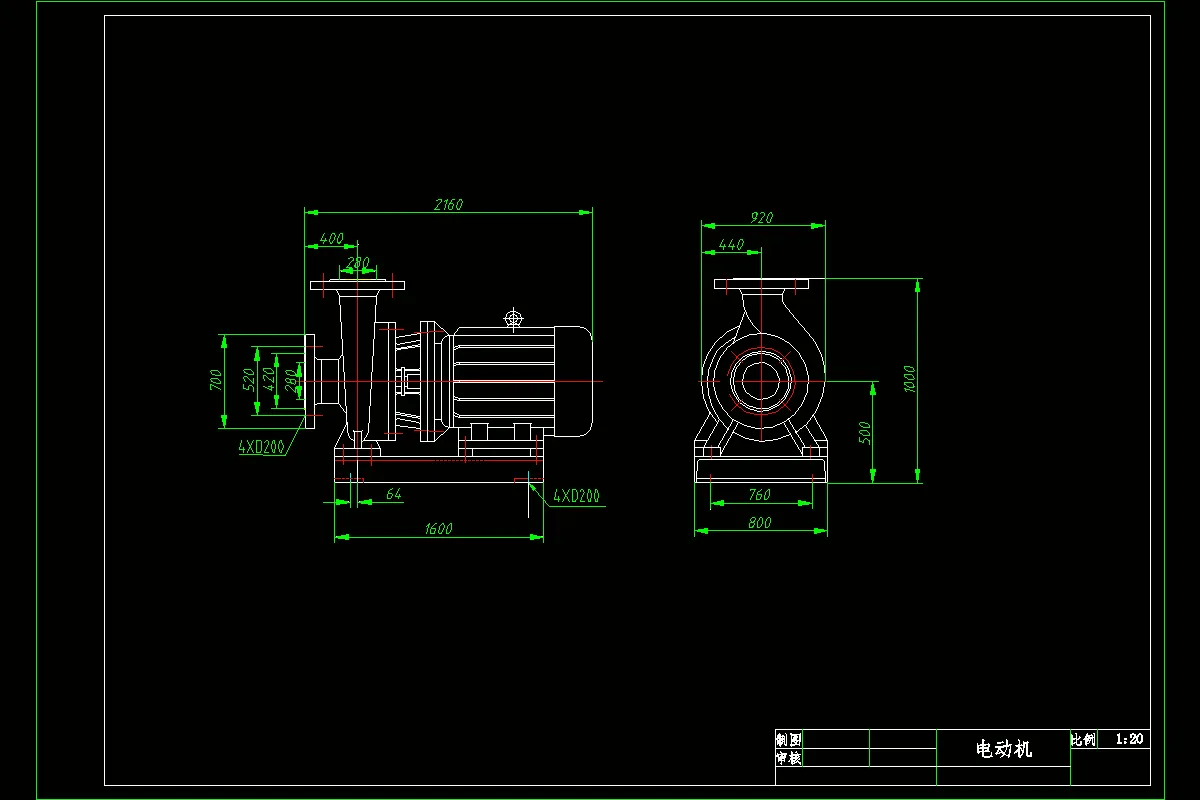Viewport: 1200px width, 800px height.
Task: Select the 4XD200 label below the 700 dimension
Action: (x=261, y=448)
